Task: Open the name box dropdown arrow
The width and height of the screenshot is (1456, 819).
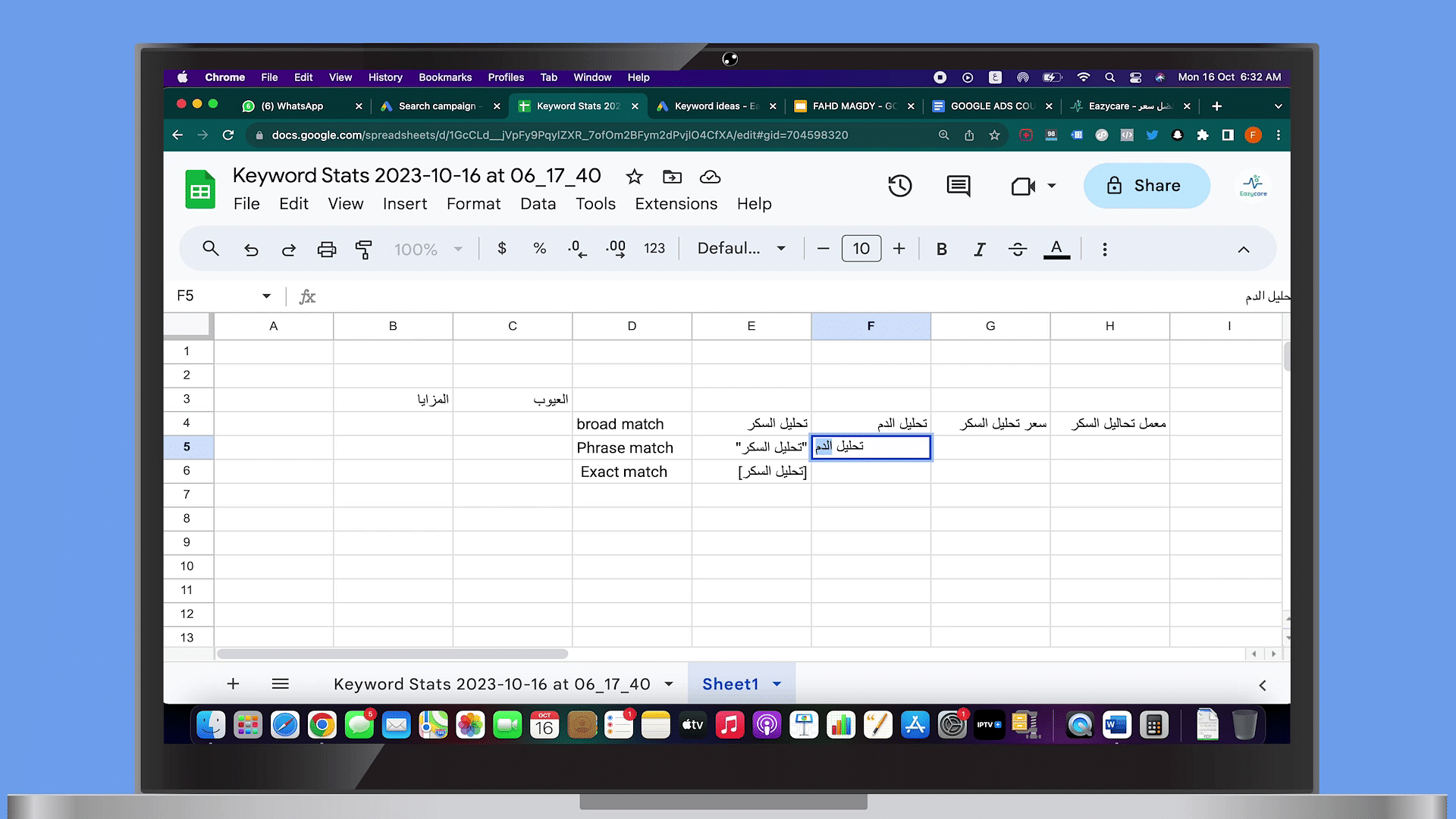Action: click(x=266, y=296)
